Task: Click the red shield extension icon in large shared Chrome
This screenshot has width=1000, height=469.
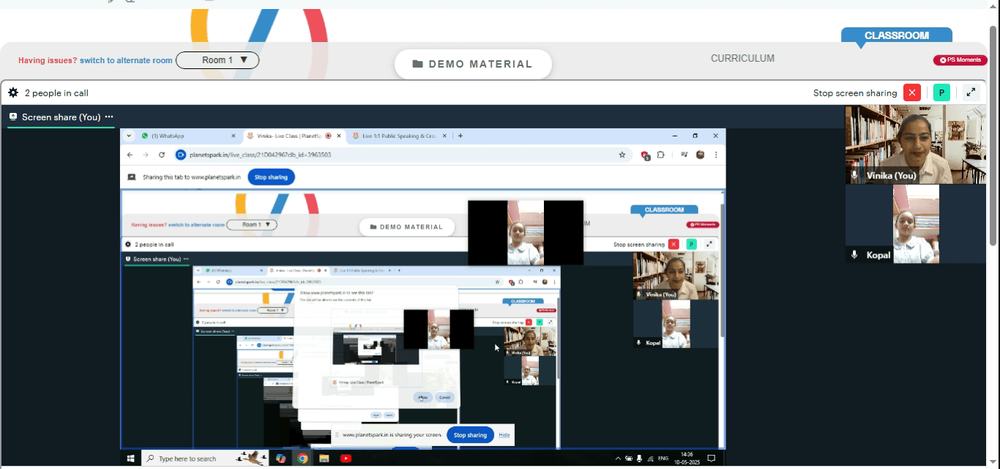Action: tap(645, 155)
